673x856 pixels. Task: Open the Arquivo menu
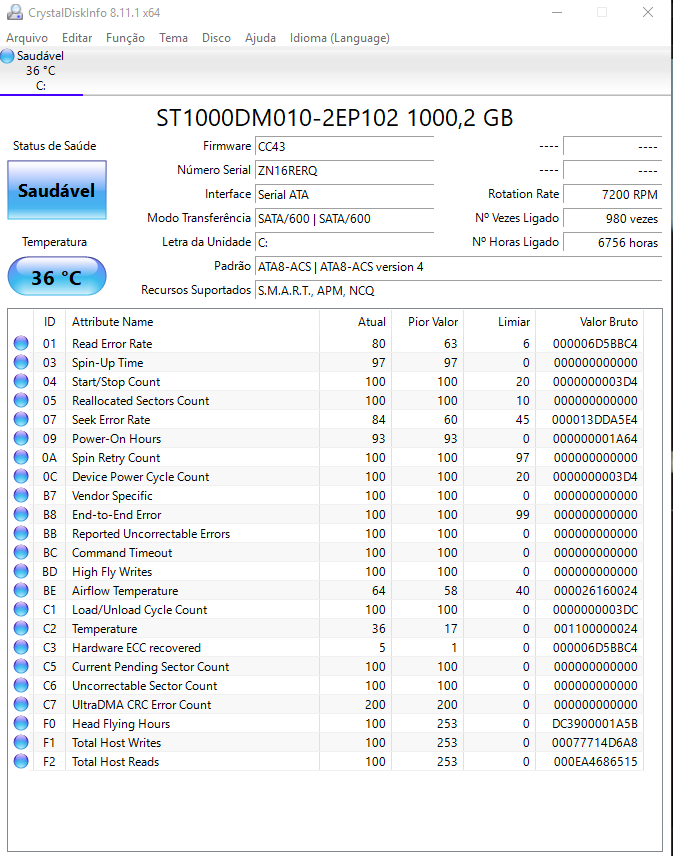27,38
